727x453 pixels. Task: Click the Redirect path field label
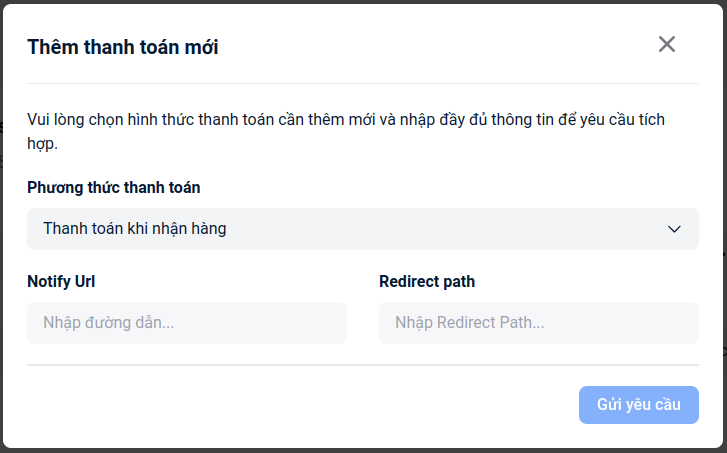coord(427,281)
